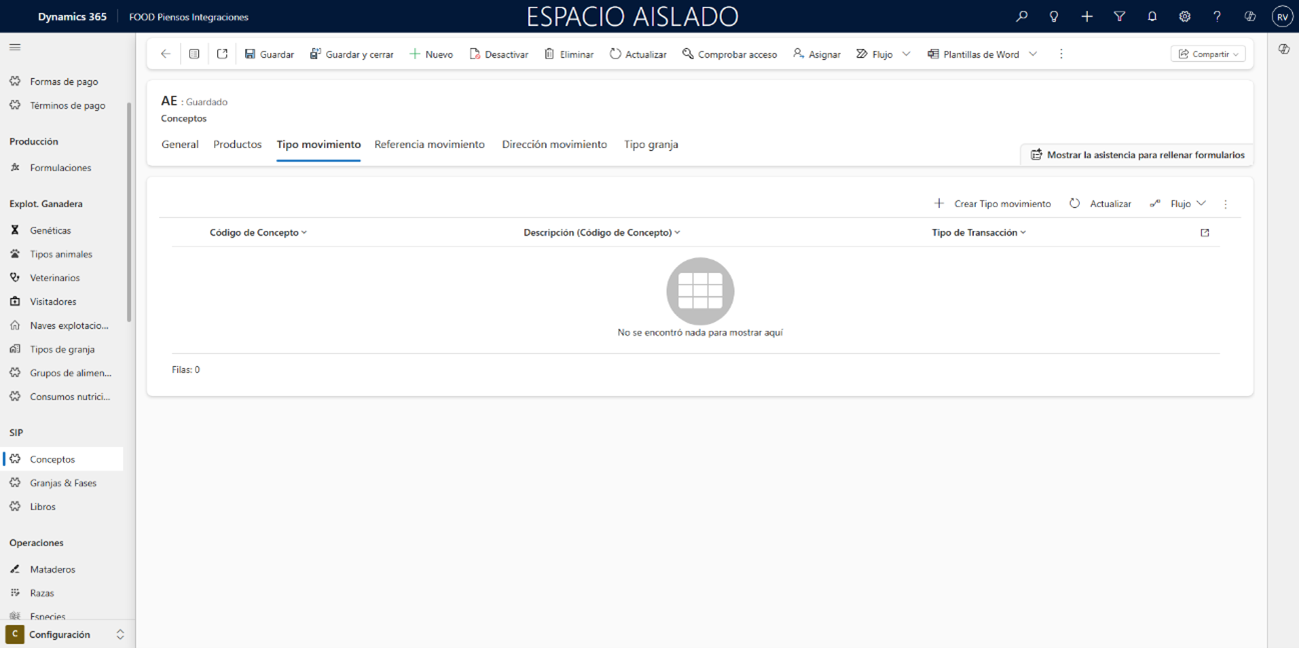Switch to the Referencia movimiento tab
This screenshot has width=1299, height=648.
429,145
